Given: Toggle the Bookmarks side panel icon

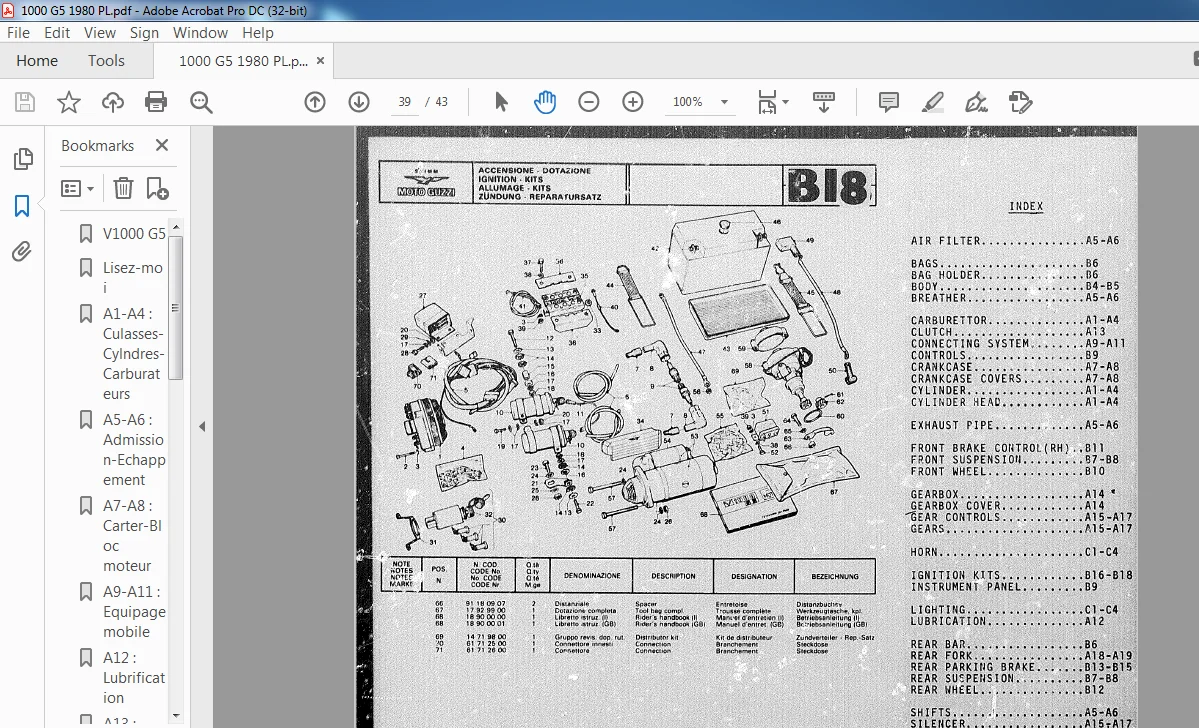Looking at the screenshot, I should click(22, 205).
